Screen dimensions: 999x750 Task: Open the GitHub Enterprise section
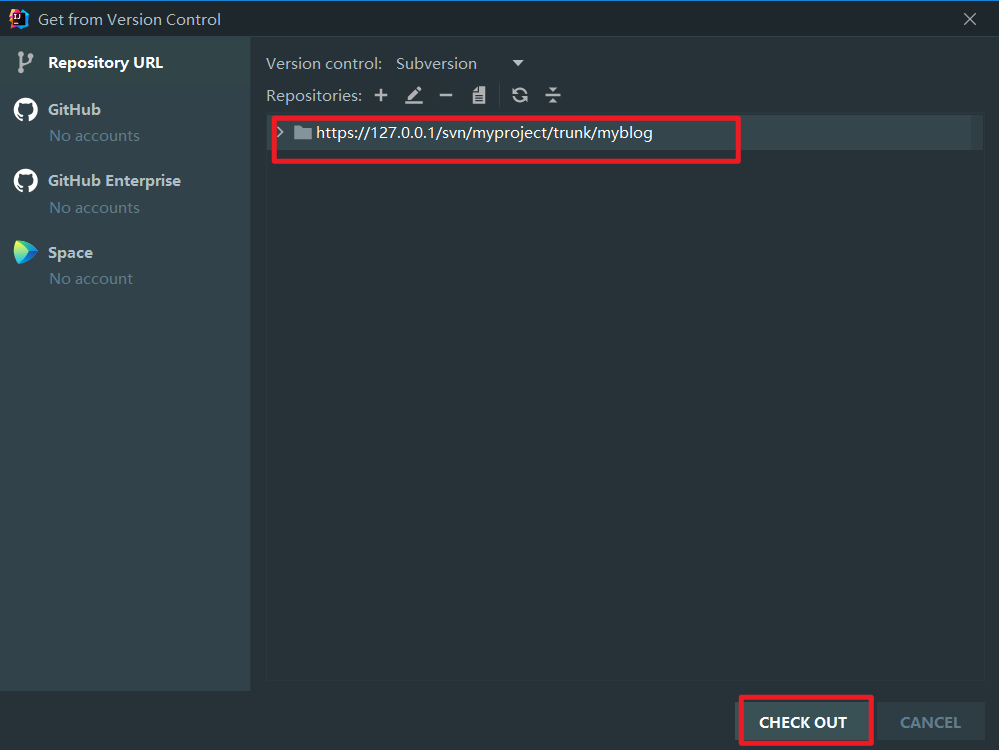[x=126, y=193]
